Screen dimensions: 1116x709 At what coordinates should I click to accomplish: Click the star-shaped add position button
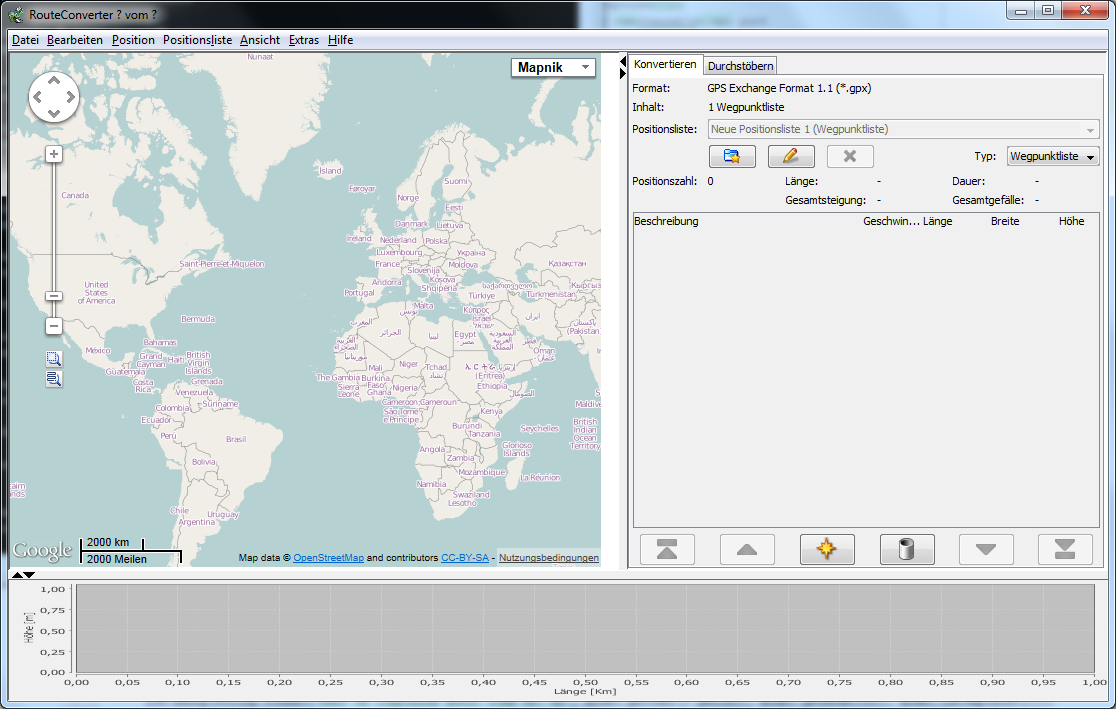pyautogui.click(x=826, y=549)
